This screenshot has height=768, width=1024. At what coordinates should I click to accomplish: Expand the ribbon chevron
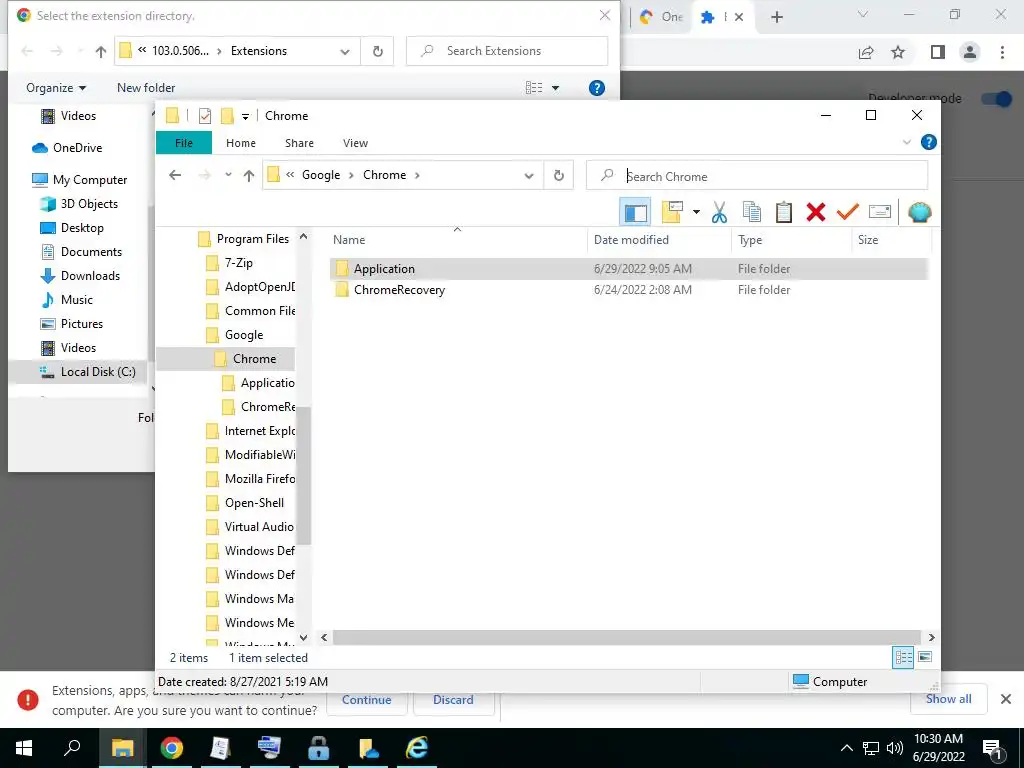click(x=906, y=142)
